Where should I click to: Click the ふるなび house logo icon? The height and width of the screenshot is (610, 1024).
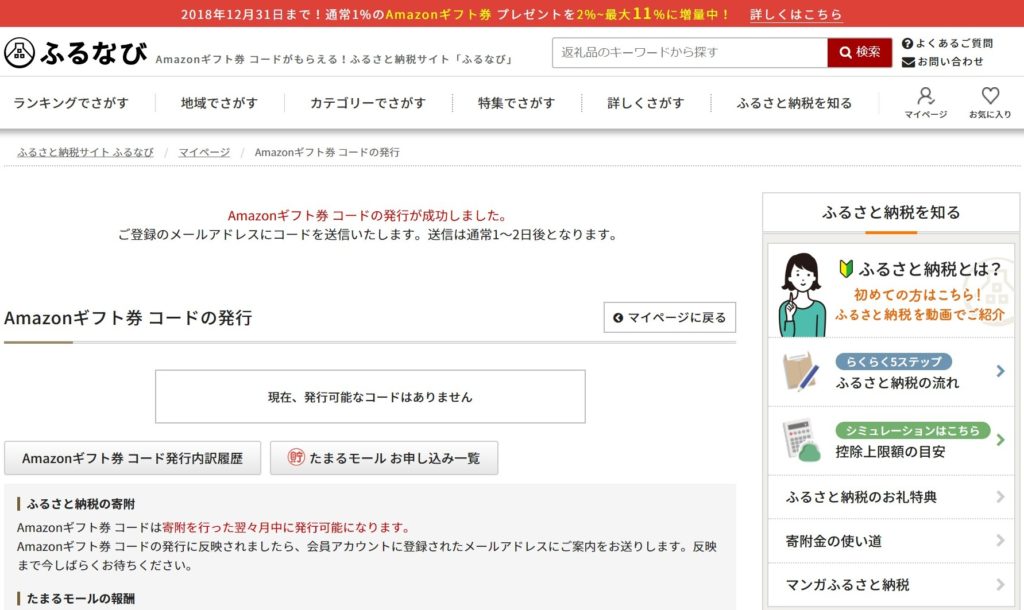click(20, 53)
